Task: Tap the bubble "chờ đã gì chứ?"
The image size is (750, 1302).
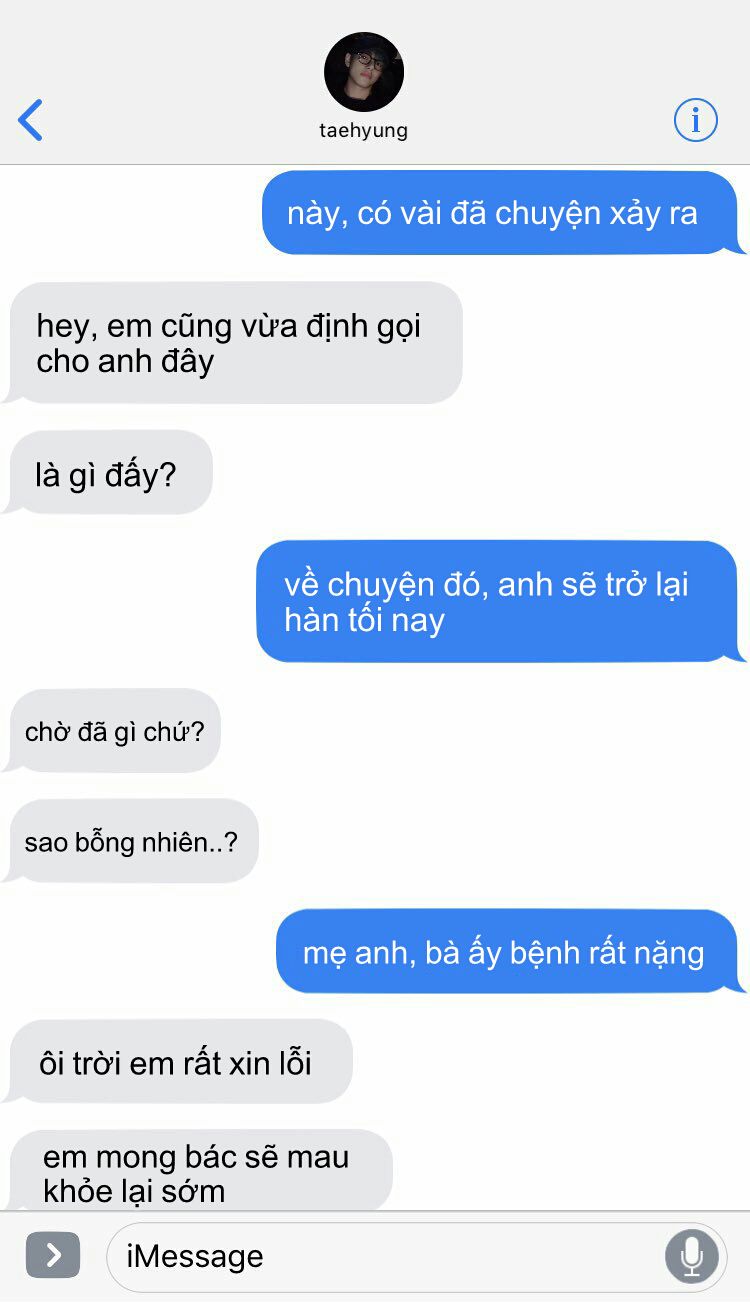Action: point(112,731)
